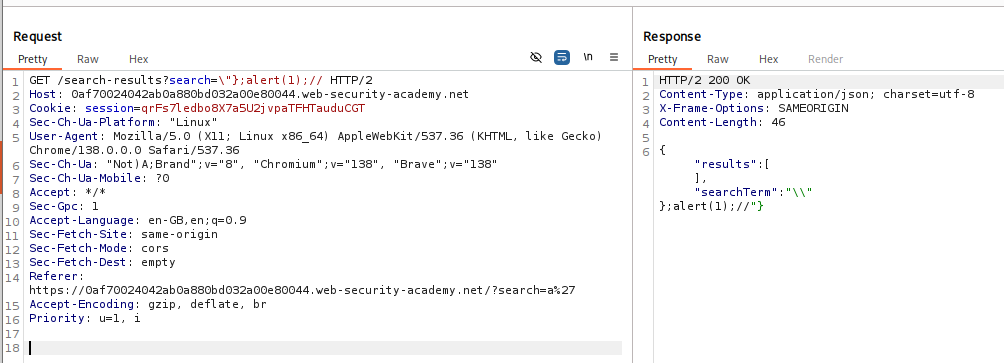Screen dimensions: 1004x363
Task: Open the Response Render tab
Action: [x=825, y=59]
